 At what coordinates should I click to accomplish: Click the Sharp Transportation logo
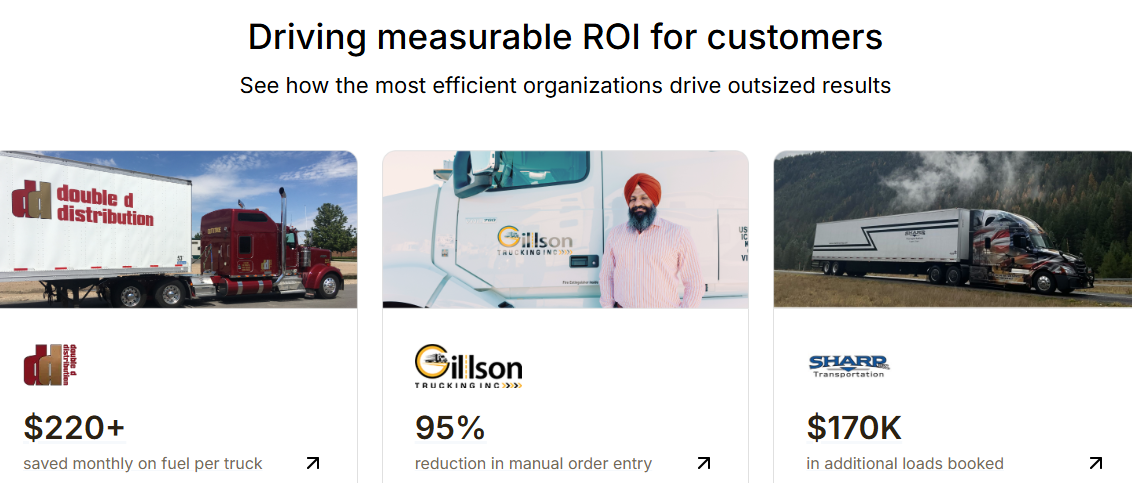[848, 365]
